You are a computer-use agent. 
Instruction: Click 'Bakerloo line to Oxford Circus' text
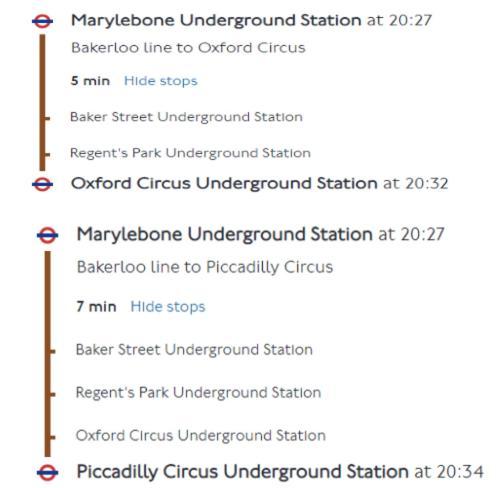click(x=188, y=48)
